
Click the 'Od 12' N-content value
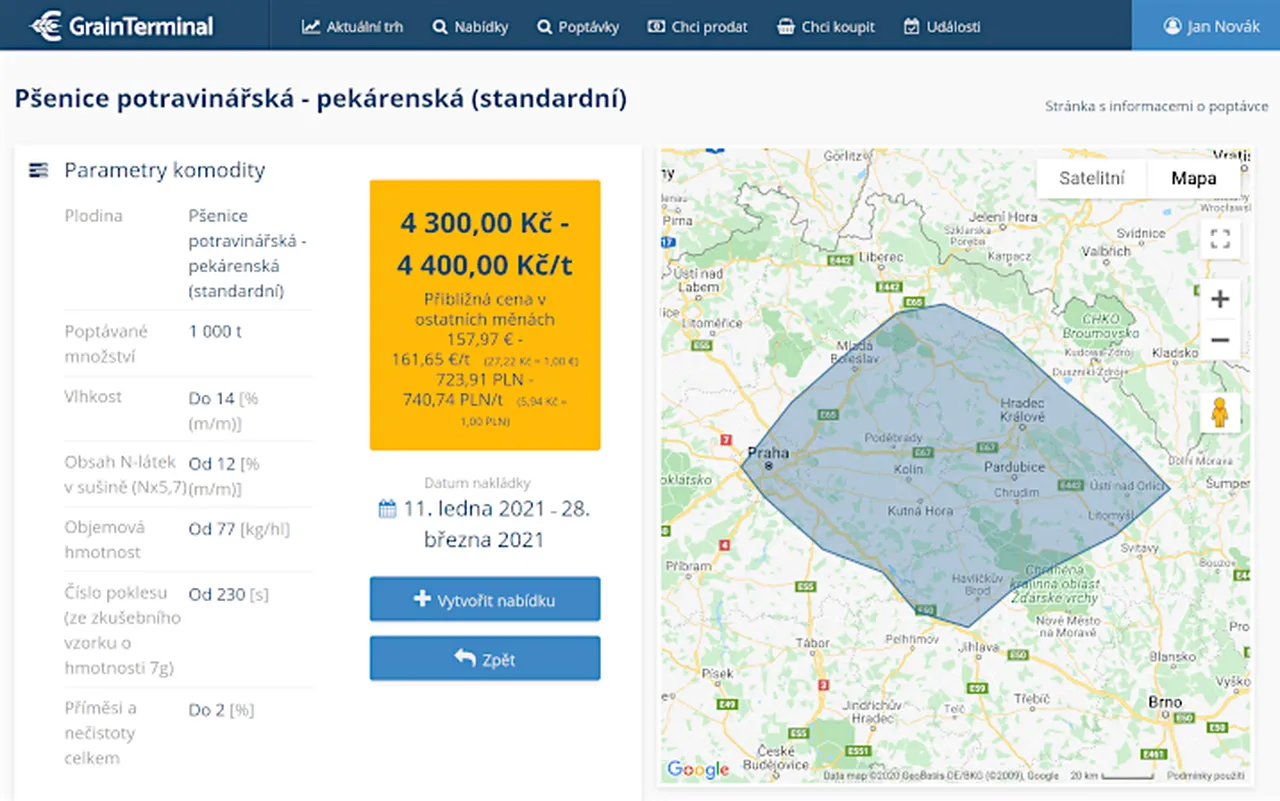point(212,463)
